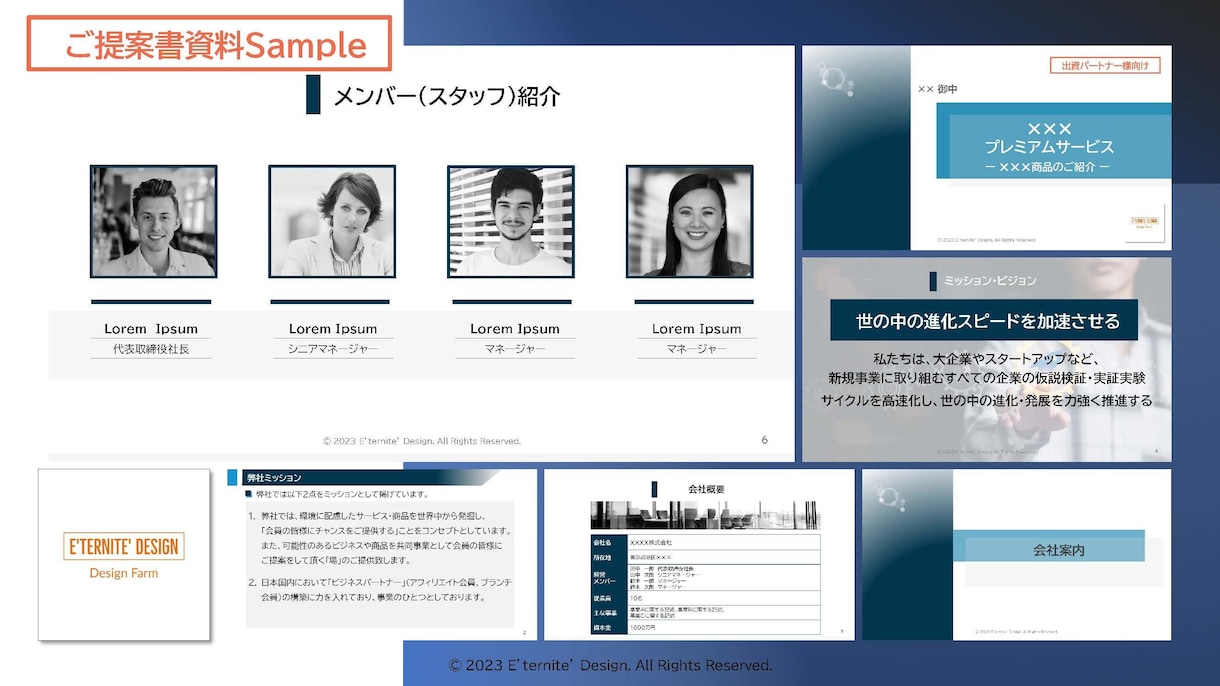Click mission point 2 about ビジネスパートナー

tap(380, 589)
